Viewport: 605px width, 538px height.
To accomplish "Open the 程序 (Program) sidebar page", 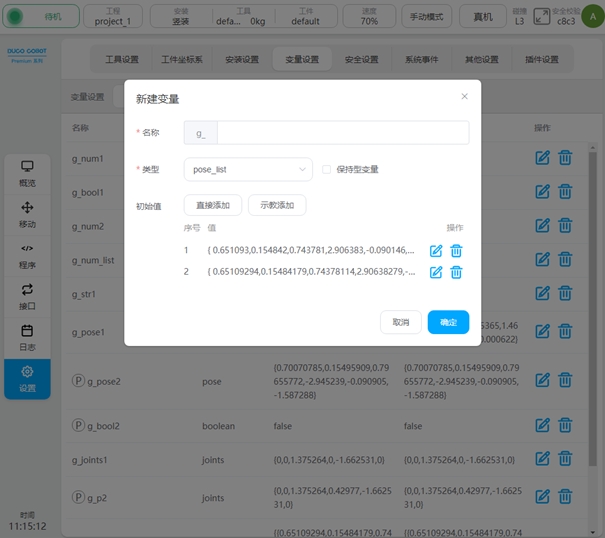I will tap(27, 256).
